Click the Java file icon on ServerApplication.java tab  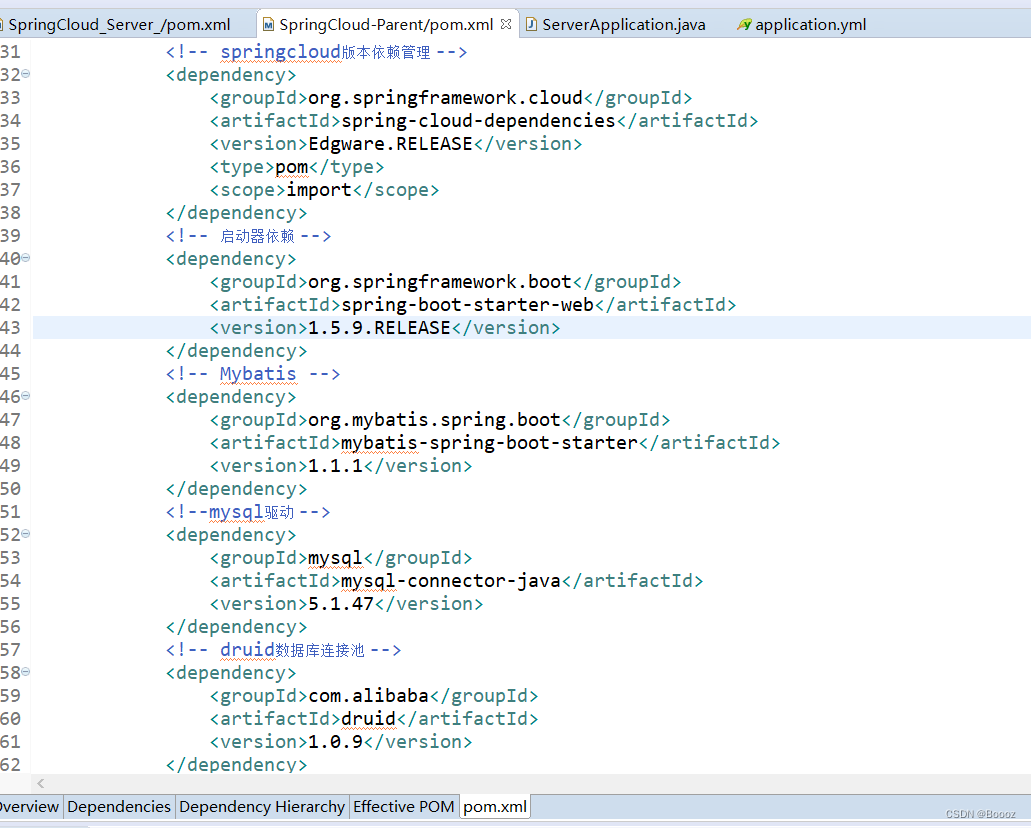(531, 25)
